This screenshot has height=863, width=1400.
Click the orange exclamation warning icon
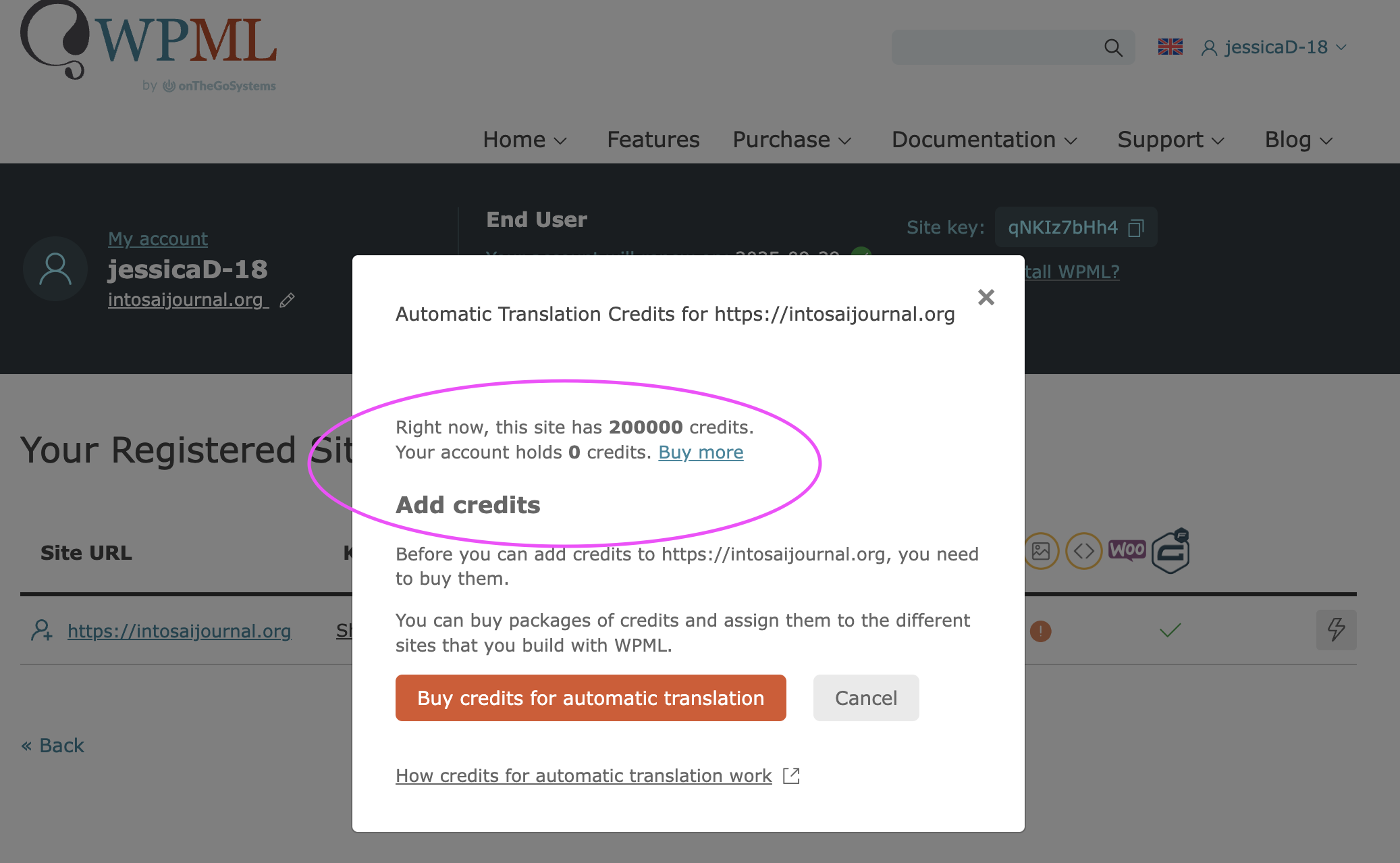pos(1040,631)
